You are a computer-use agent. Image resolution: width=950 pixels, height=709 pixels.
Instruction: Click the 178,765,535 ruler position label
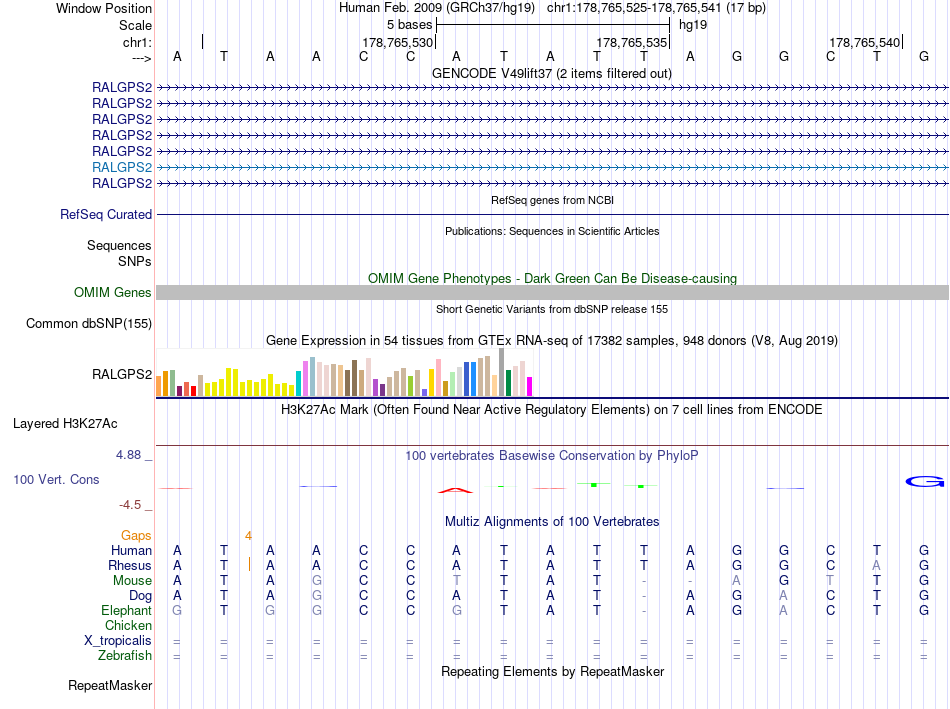coord(631,42)
